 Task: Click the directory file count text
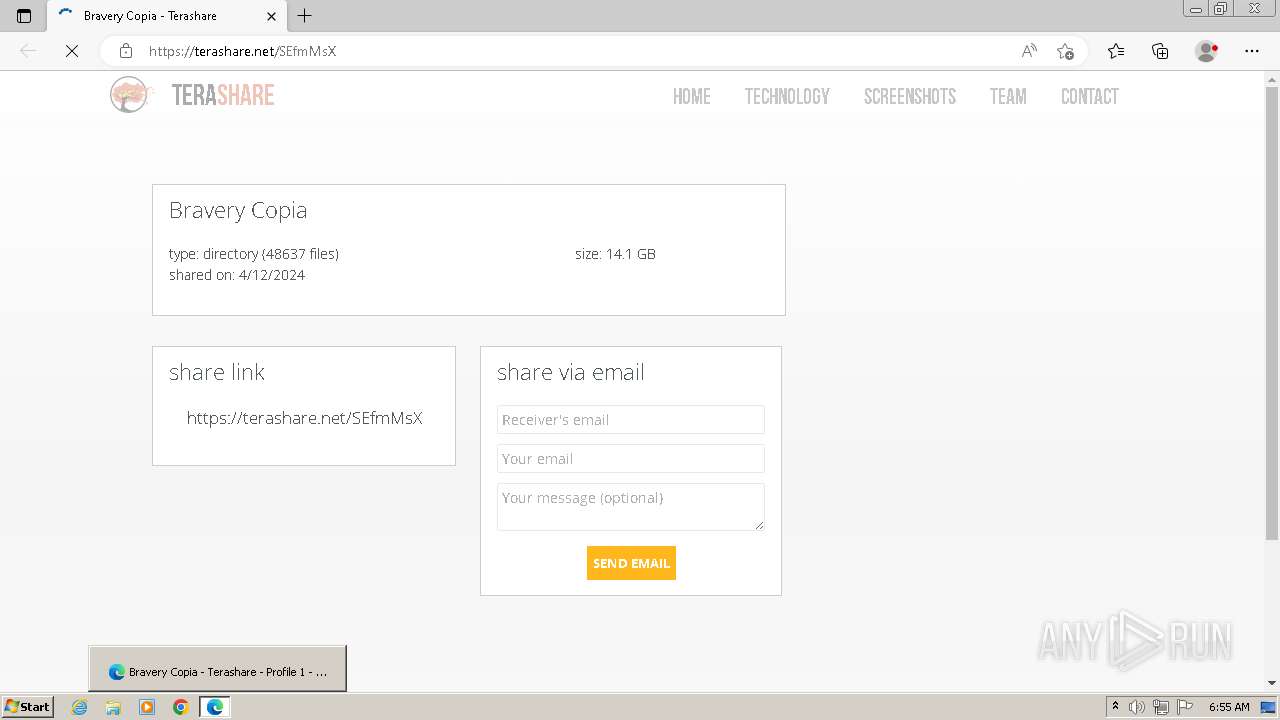tap(254, 254)
